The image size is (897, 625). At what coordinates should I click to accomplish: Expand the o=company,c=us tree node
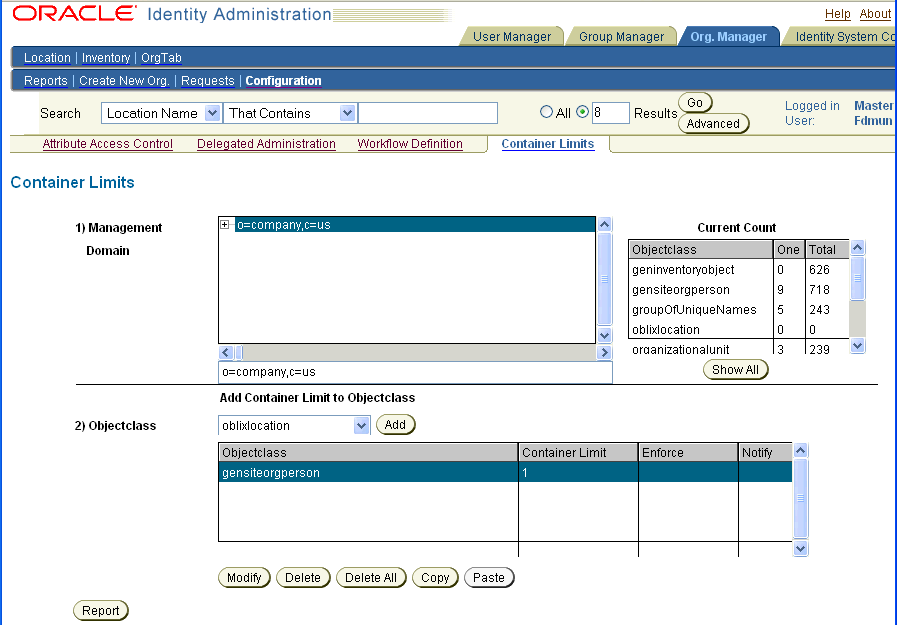click(225, 225)
